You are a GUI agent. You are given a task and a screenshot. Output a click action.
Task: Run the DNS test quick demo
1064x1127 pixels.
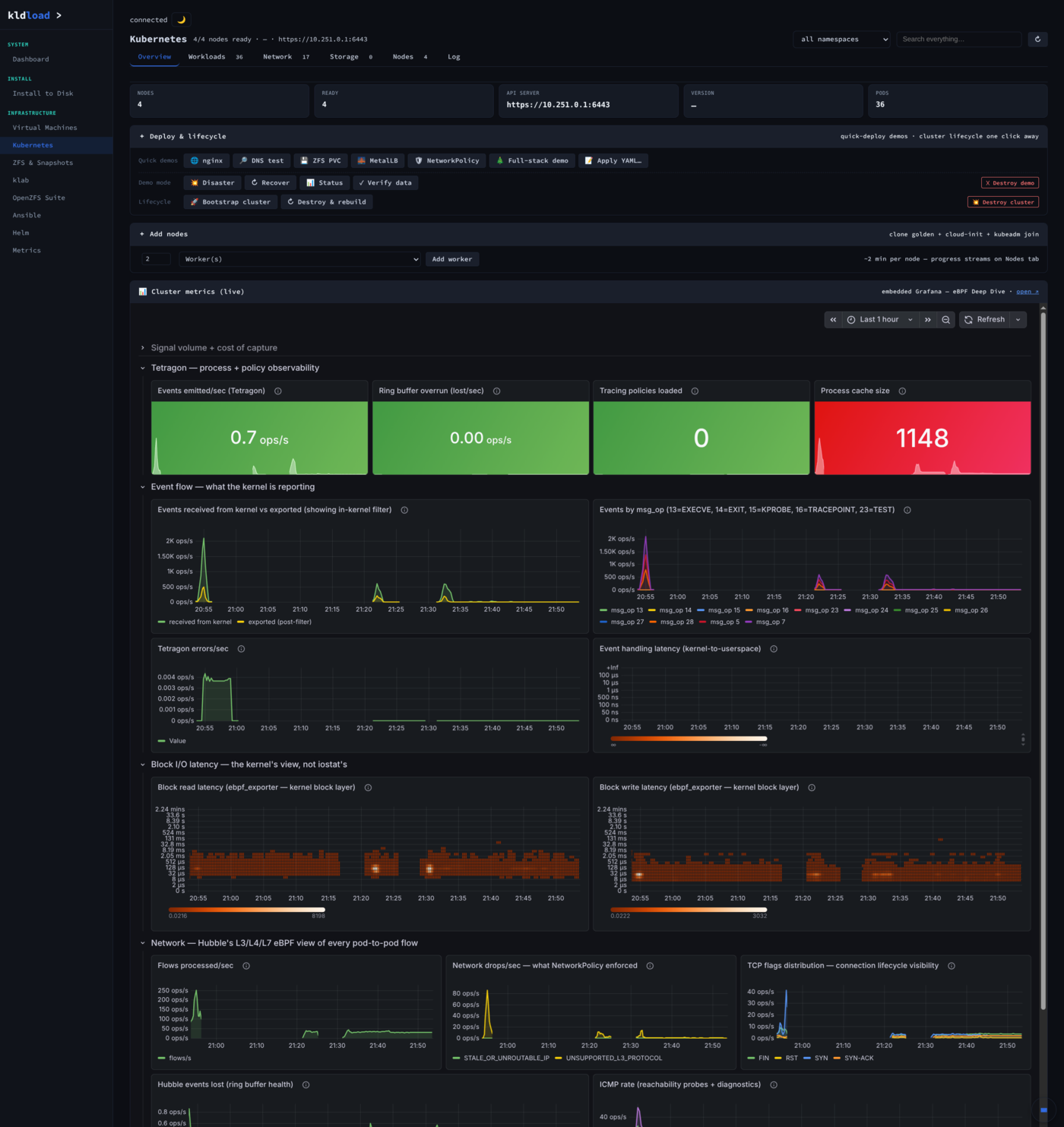(261, 160)
